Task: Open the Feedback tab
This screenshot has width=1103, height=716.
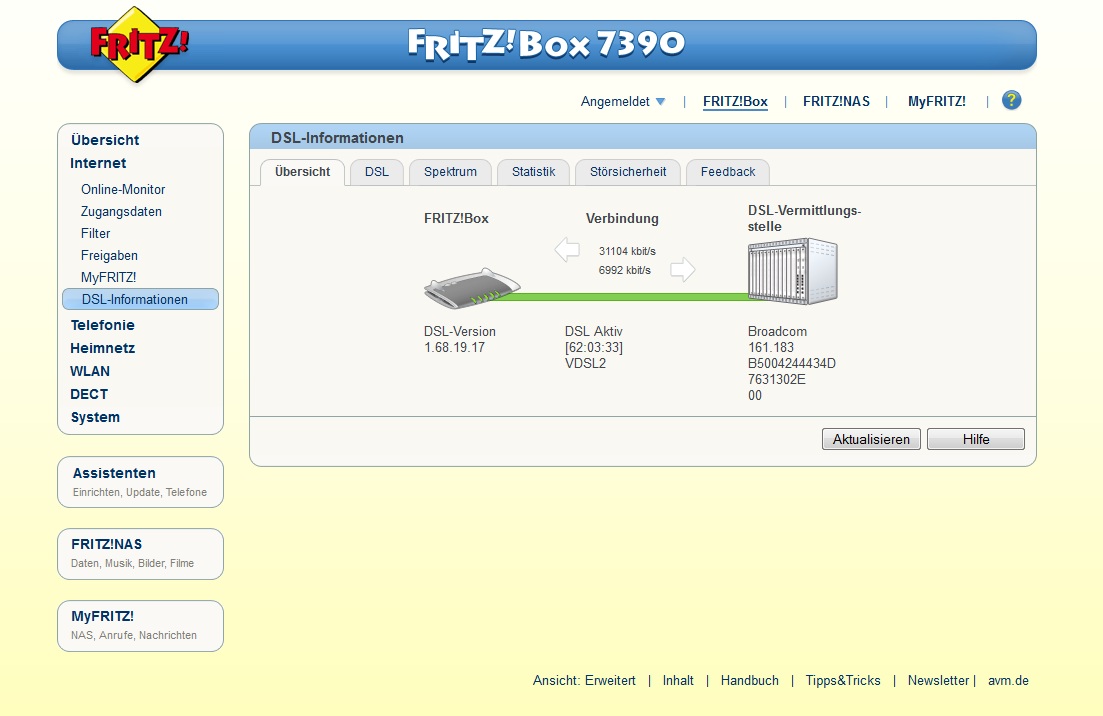Action: click(x=727, y=172)
